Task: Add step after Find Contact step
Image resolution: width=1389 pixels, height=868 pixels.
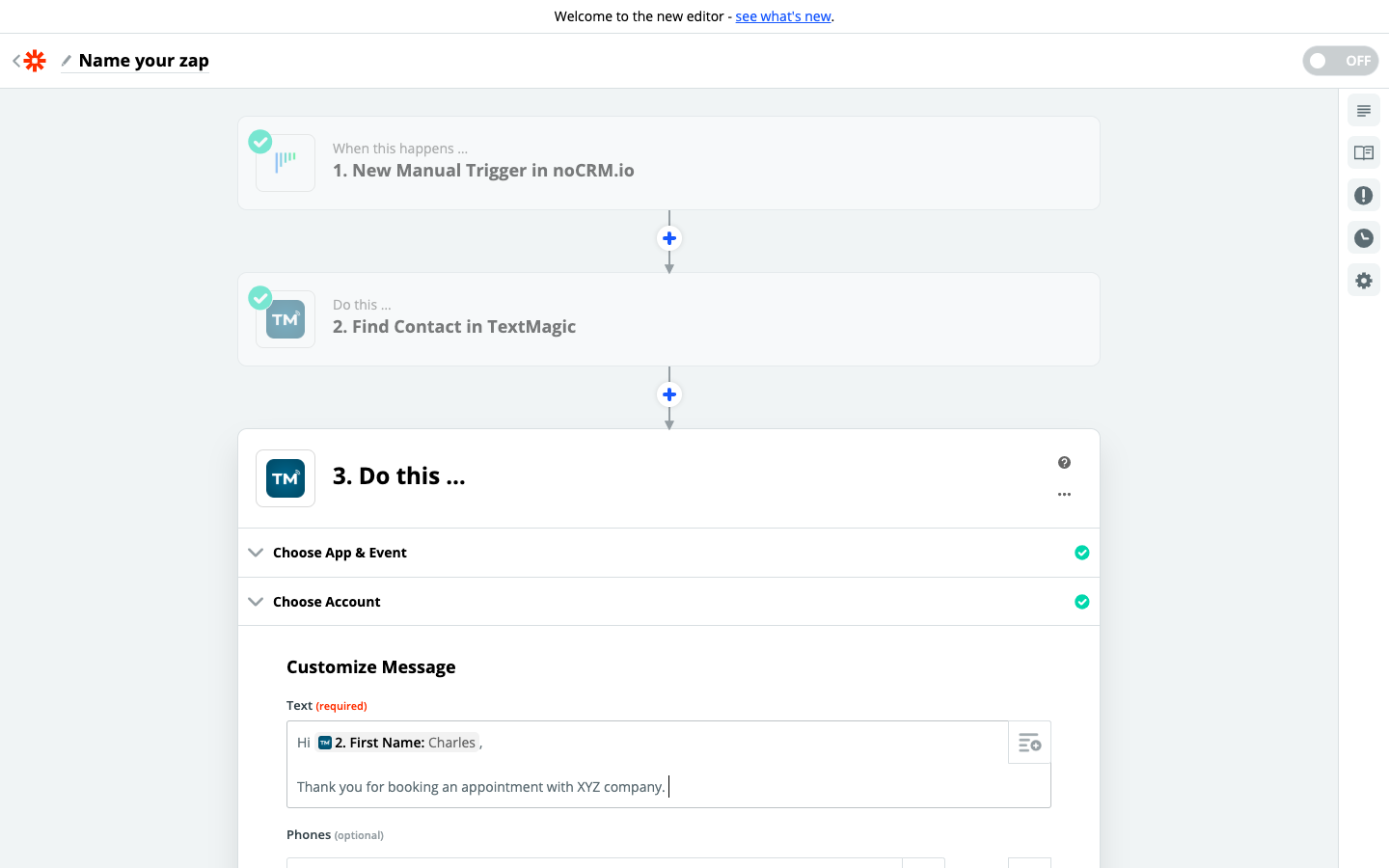Action: coord(669,394)
